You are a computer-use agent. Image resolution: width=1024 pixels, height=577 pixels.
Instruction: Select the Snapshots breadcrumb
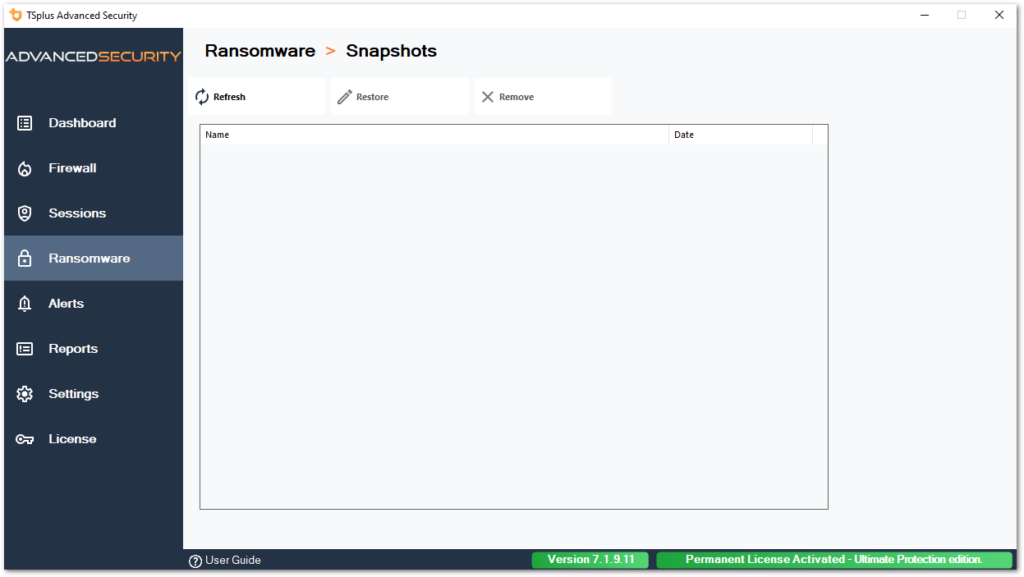click(390, 51)
